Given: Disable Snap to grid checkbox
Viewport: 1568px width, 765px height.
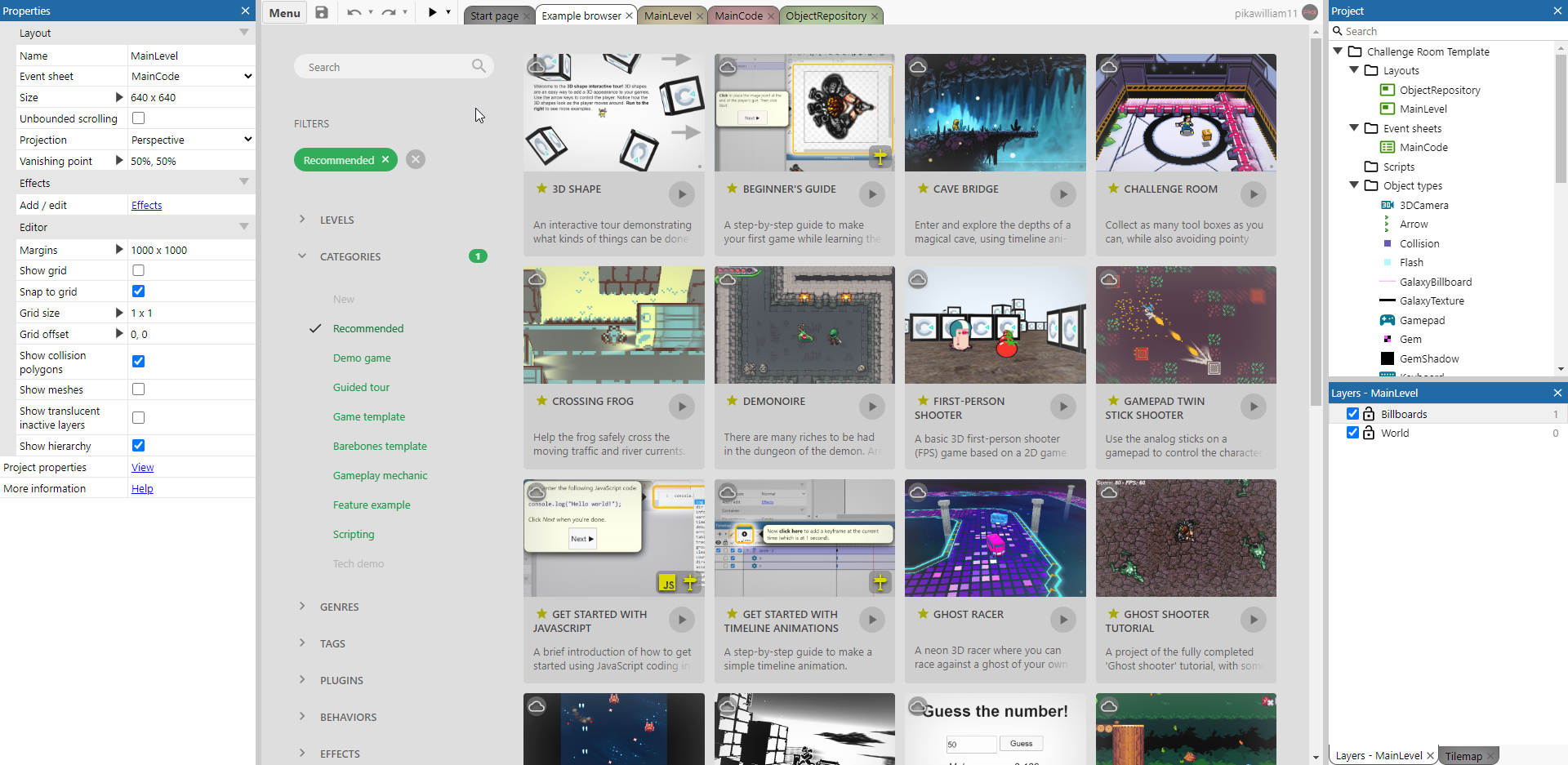Looking at the screenshot, I should (x=139, y=291).
